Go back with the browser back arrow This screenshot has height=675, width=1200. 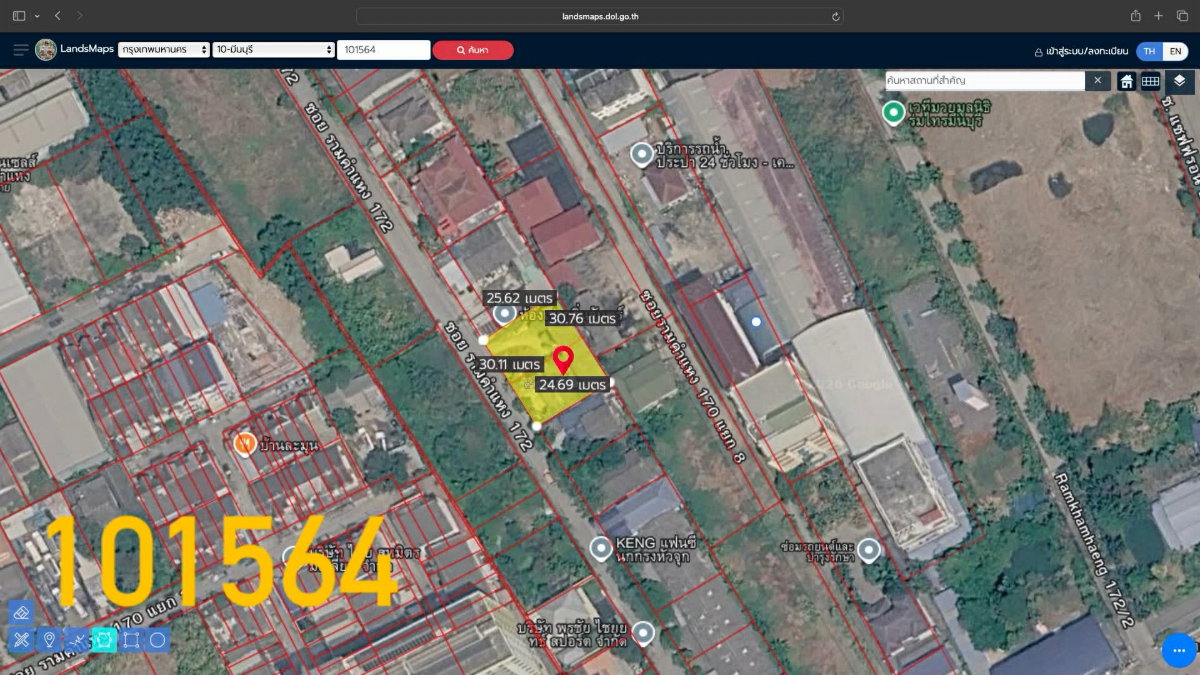(57, 16)
